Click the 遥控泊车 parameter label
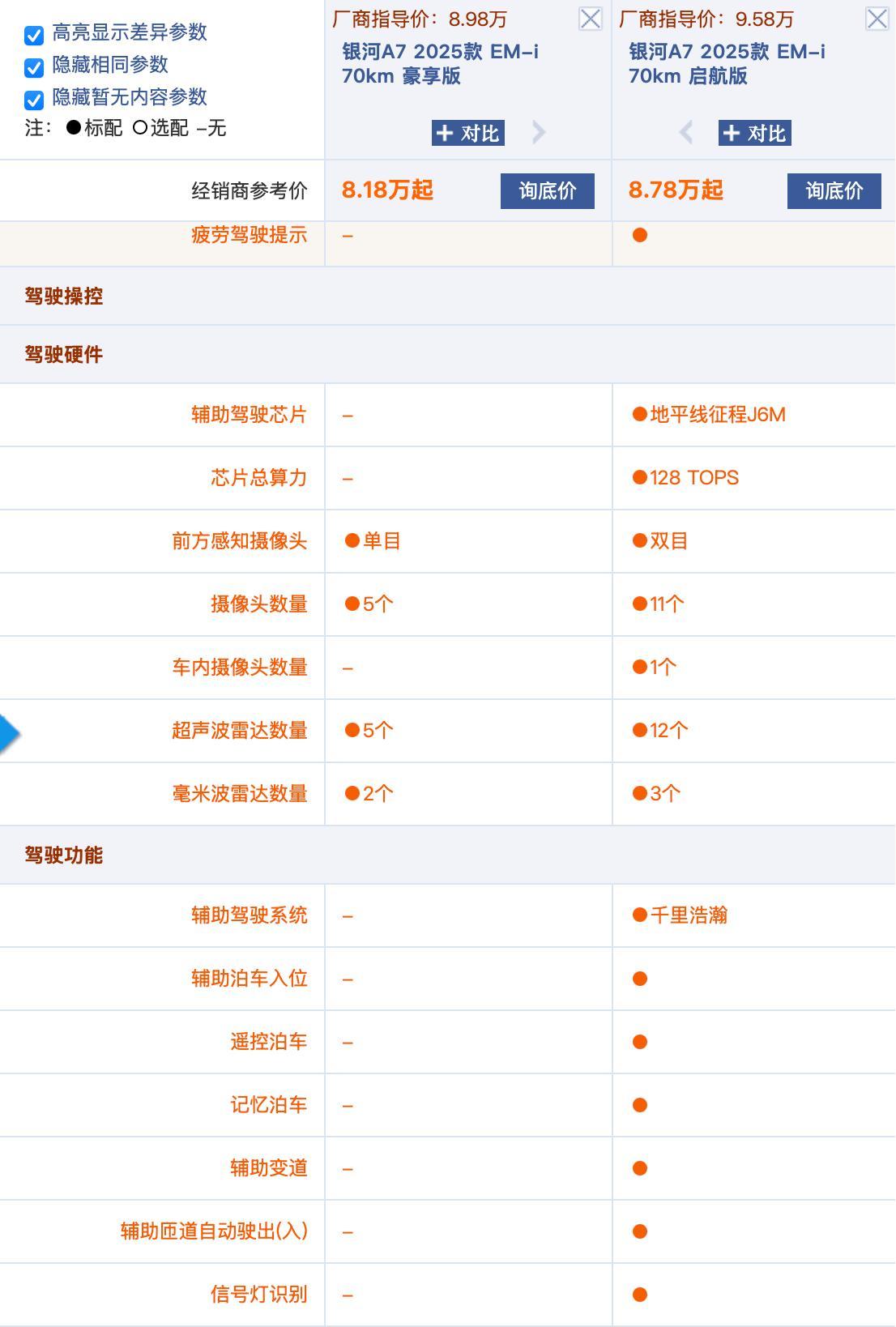This screenshot has height=1327, width=896. [x=269, y=1042]
